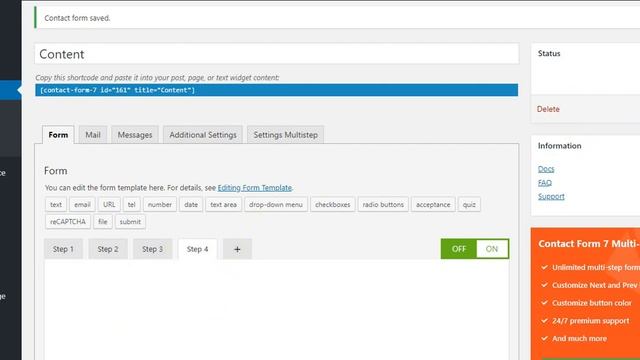The width and height of the screenshot is (640, 360).
Task: Add a new step with plus button
Action: [237, 249]
